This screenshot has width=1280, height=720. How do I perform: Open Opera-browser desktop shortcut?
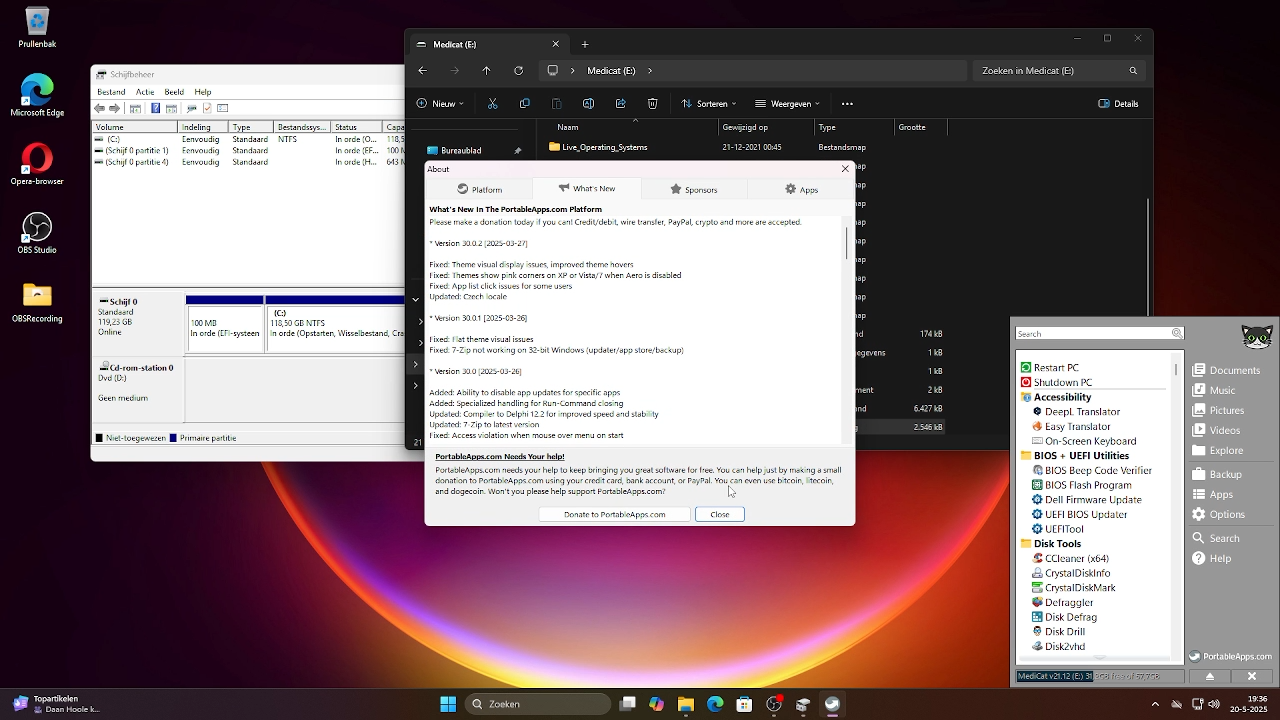pyautogui.click(x=37, y=164)
